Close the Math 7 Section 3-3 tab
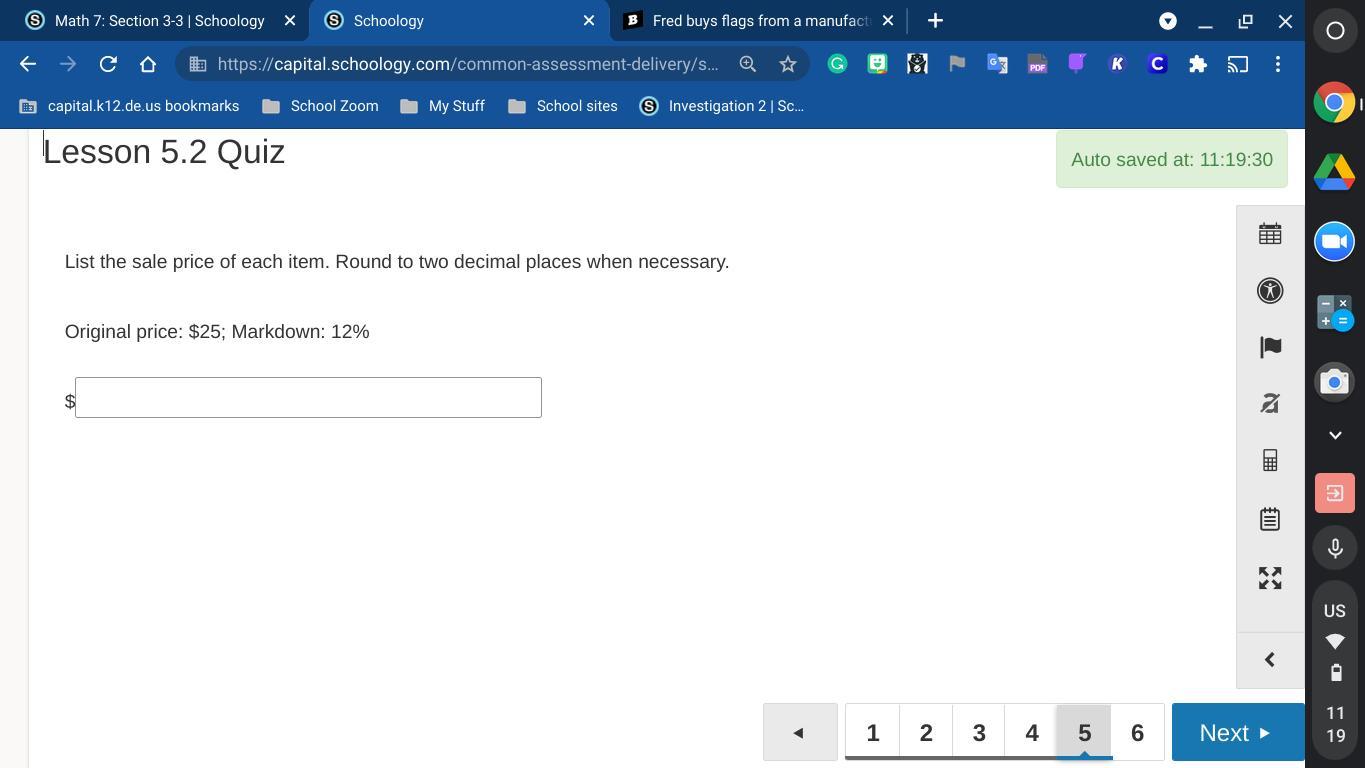 [290, 21]
